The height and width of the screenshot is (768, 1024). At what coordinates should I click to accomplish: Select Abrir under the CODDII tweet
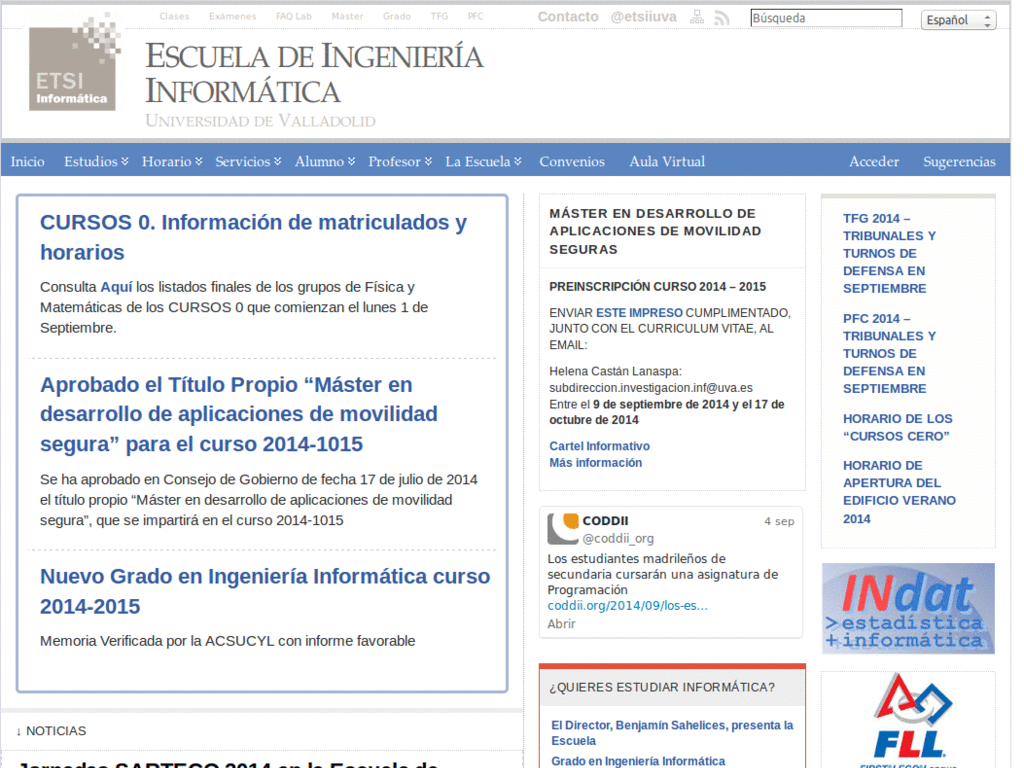[x=561, y=624]
